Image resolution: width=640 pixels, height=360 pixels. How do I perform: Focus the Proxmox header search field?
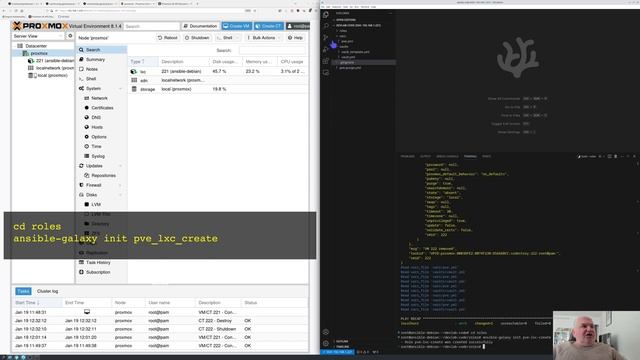pos(152,26)
